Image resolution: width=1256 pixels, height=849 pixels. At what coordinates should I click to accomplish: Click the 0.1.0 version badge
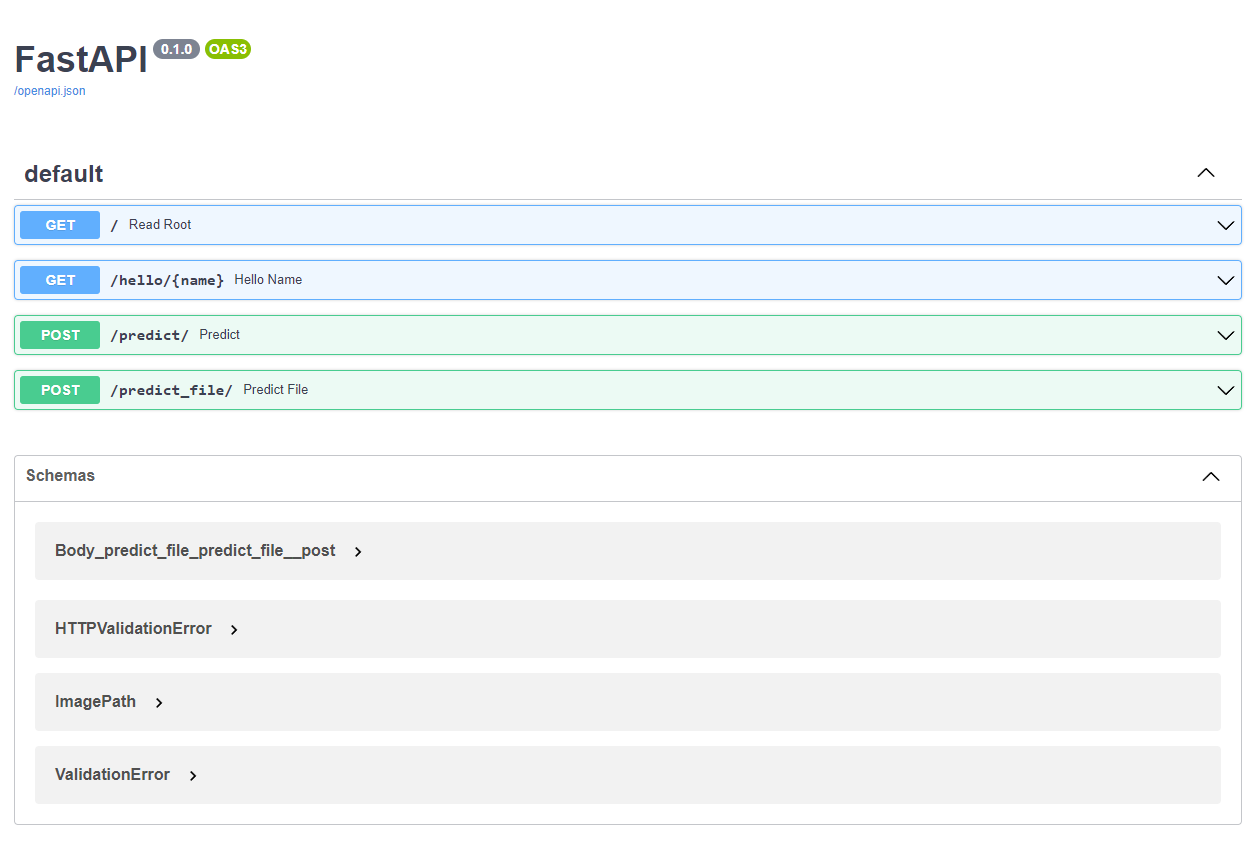(x=176, y=49)
